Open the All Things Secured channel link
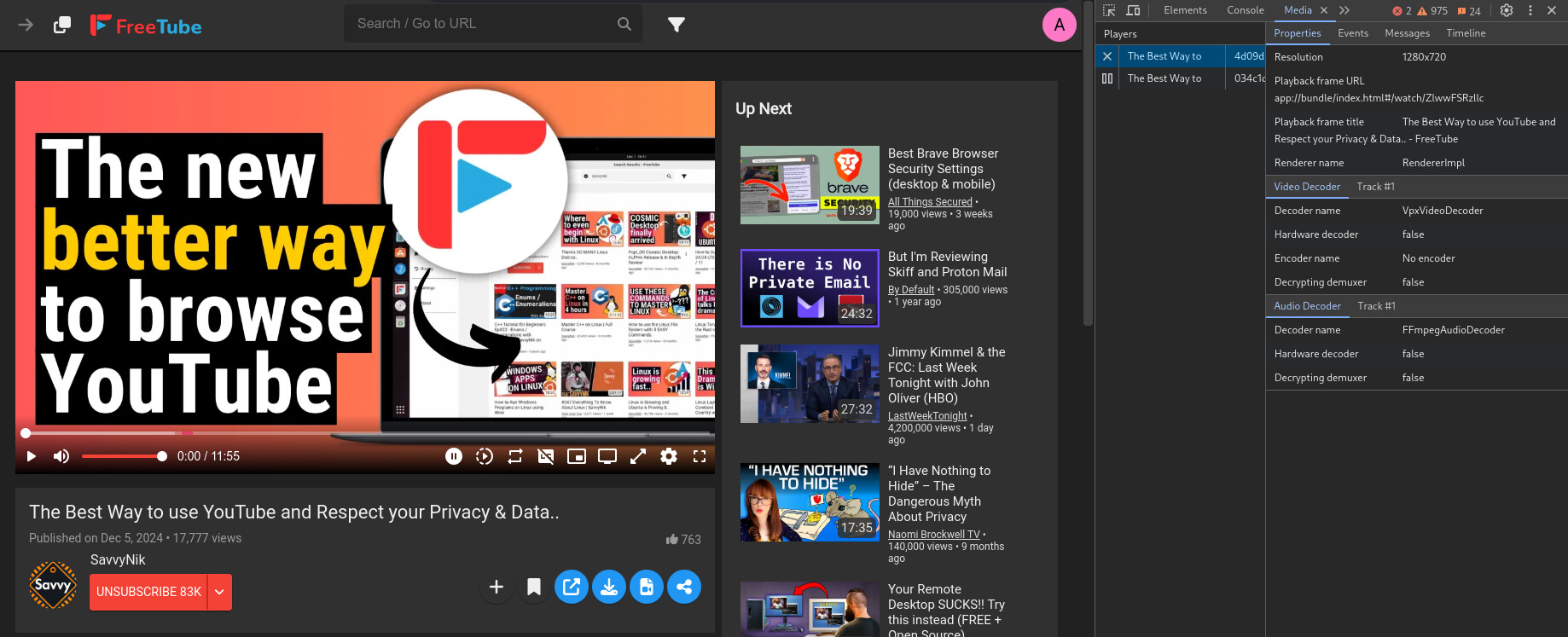The height and width of the screenshot is (637, 1568). 930,202
